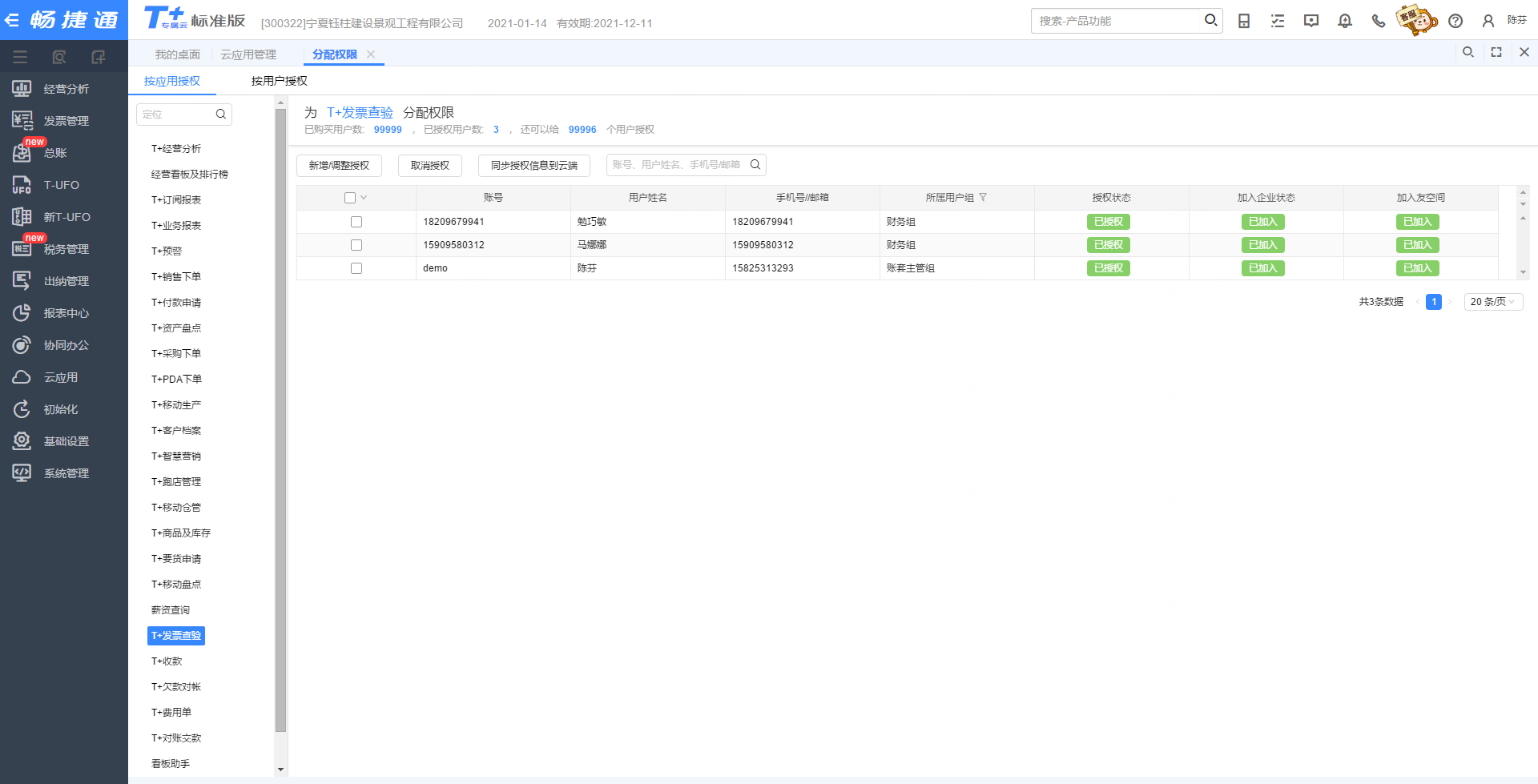Toggle the select-all checkbox in table header
1538x784 pixels.
coord(350,198)
